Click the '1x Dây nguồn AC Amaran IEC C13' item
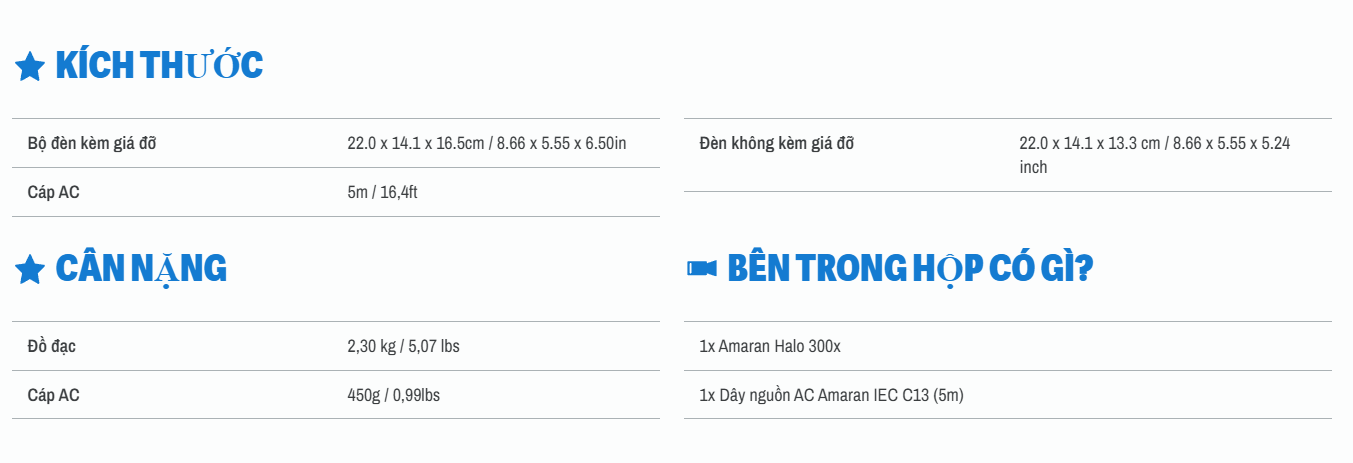This screenshot has height=463, width=1353. point(831,395)
